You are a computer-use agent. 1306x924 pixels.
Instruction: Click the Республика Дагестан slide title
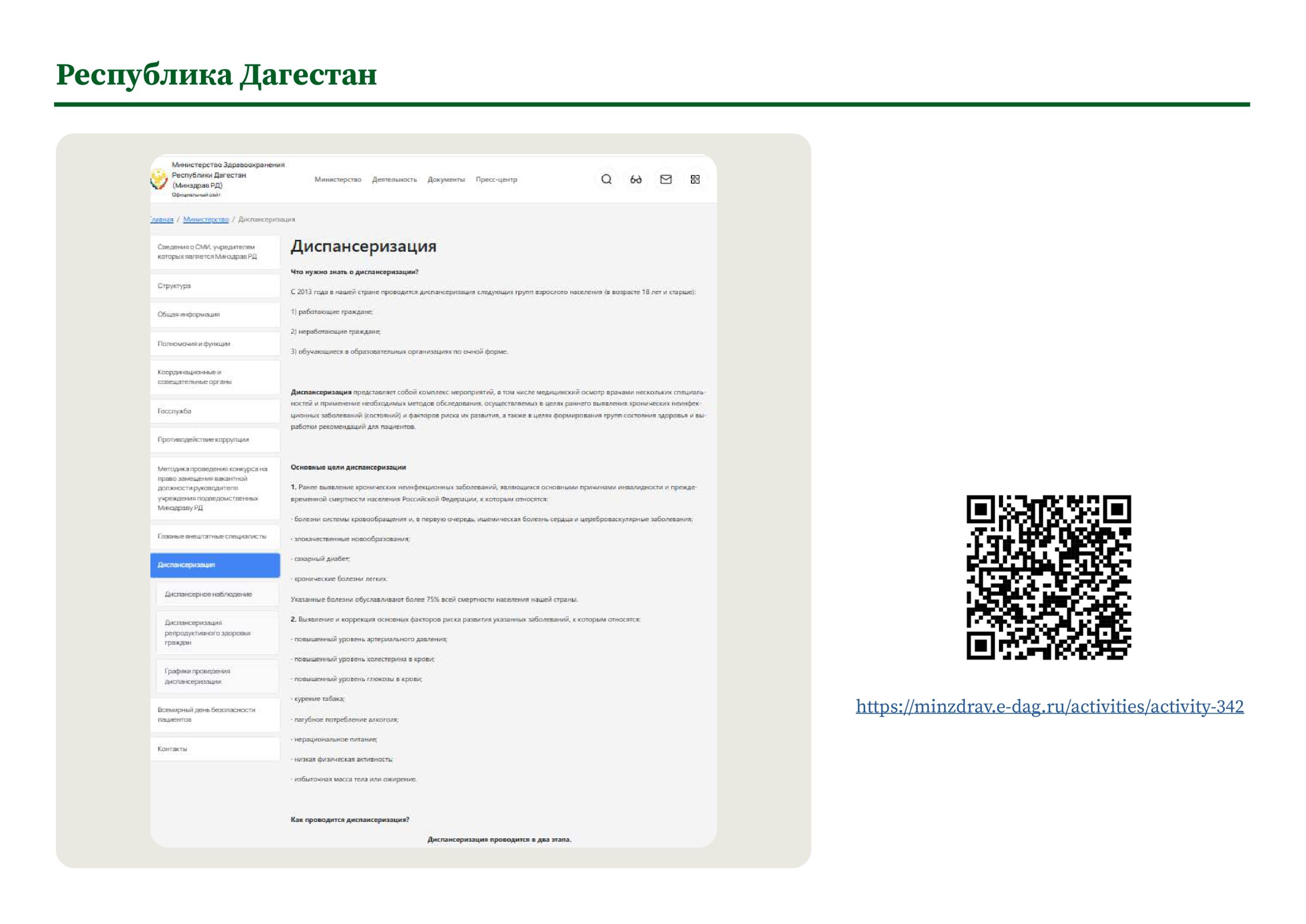[216, 74]
